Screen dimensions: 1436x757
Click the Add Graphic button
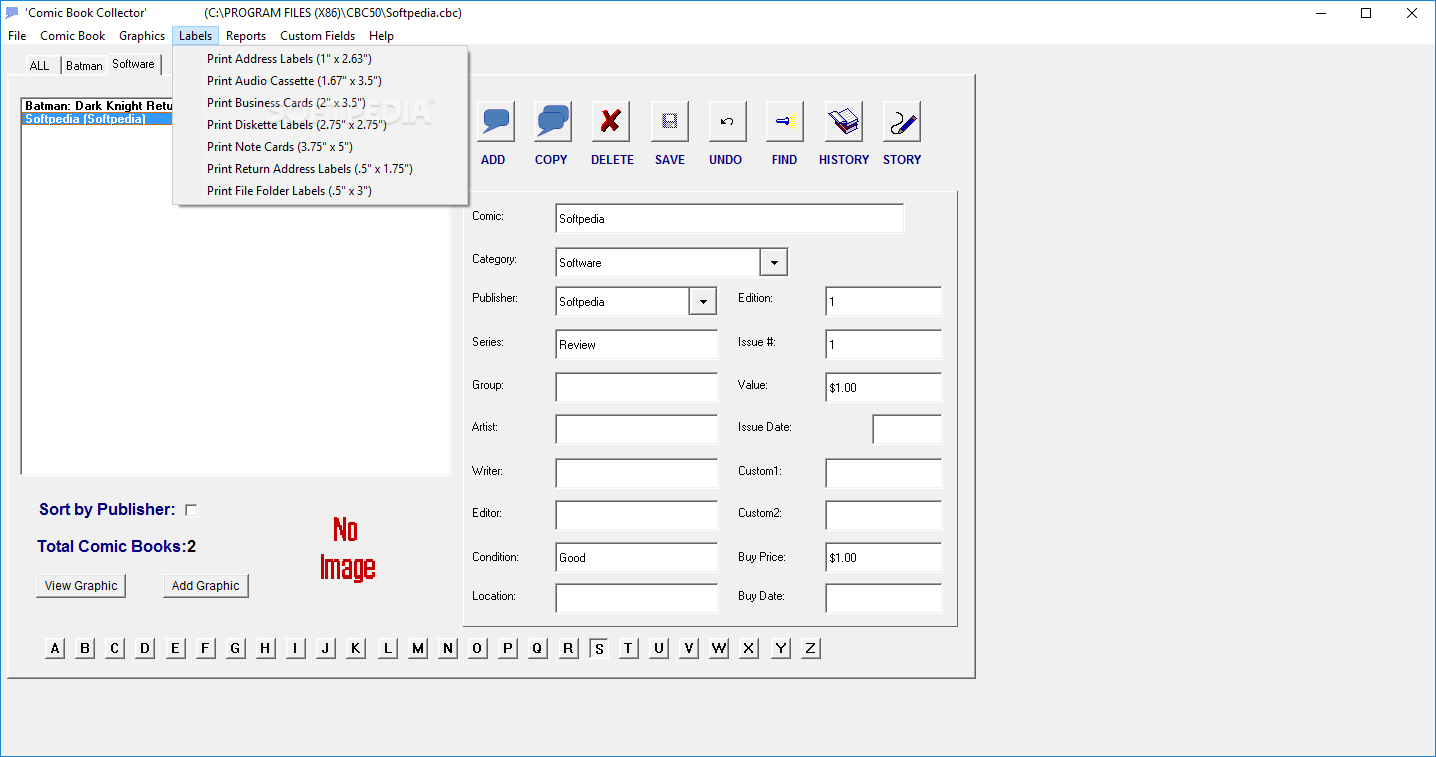[x=206, y=586]
